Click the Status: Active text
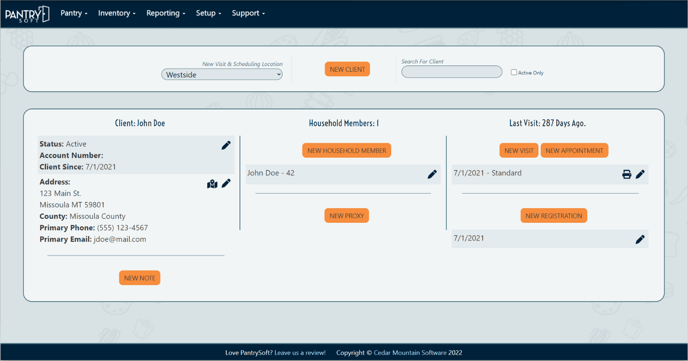The height and width of the screenshot is (361, 688). click(63, 144)
